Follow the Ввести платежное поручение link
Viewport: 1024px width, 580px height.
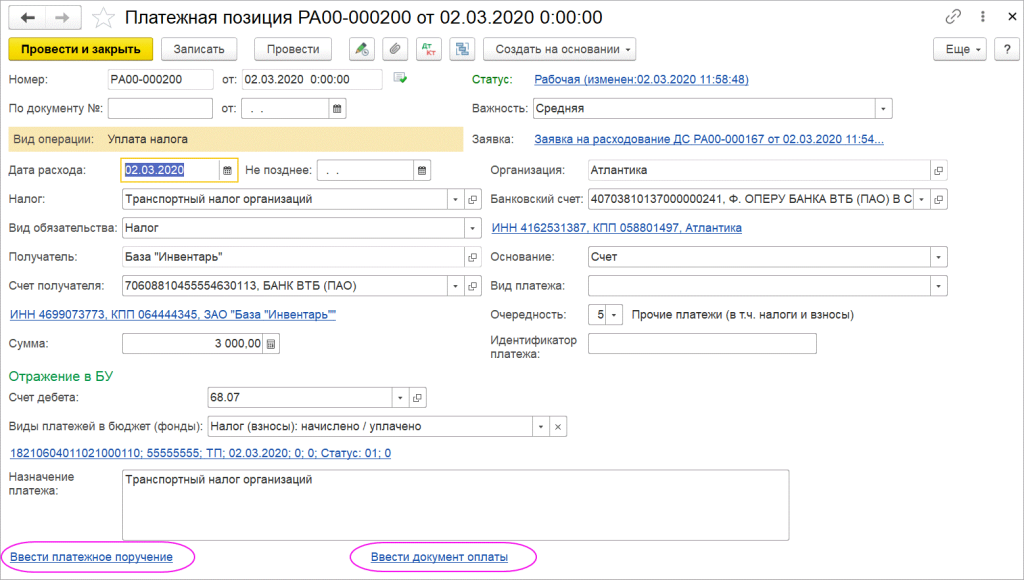coord(91,557)
